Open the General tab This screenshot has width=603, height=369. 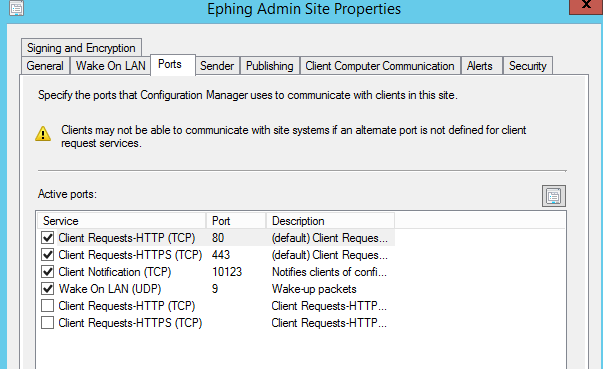(x=45, y=66)
